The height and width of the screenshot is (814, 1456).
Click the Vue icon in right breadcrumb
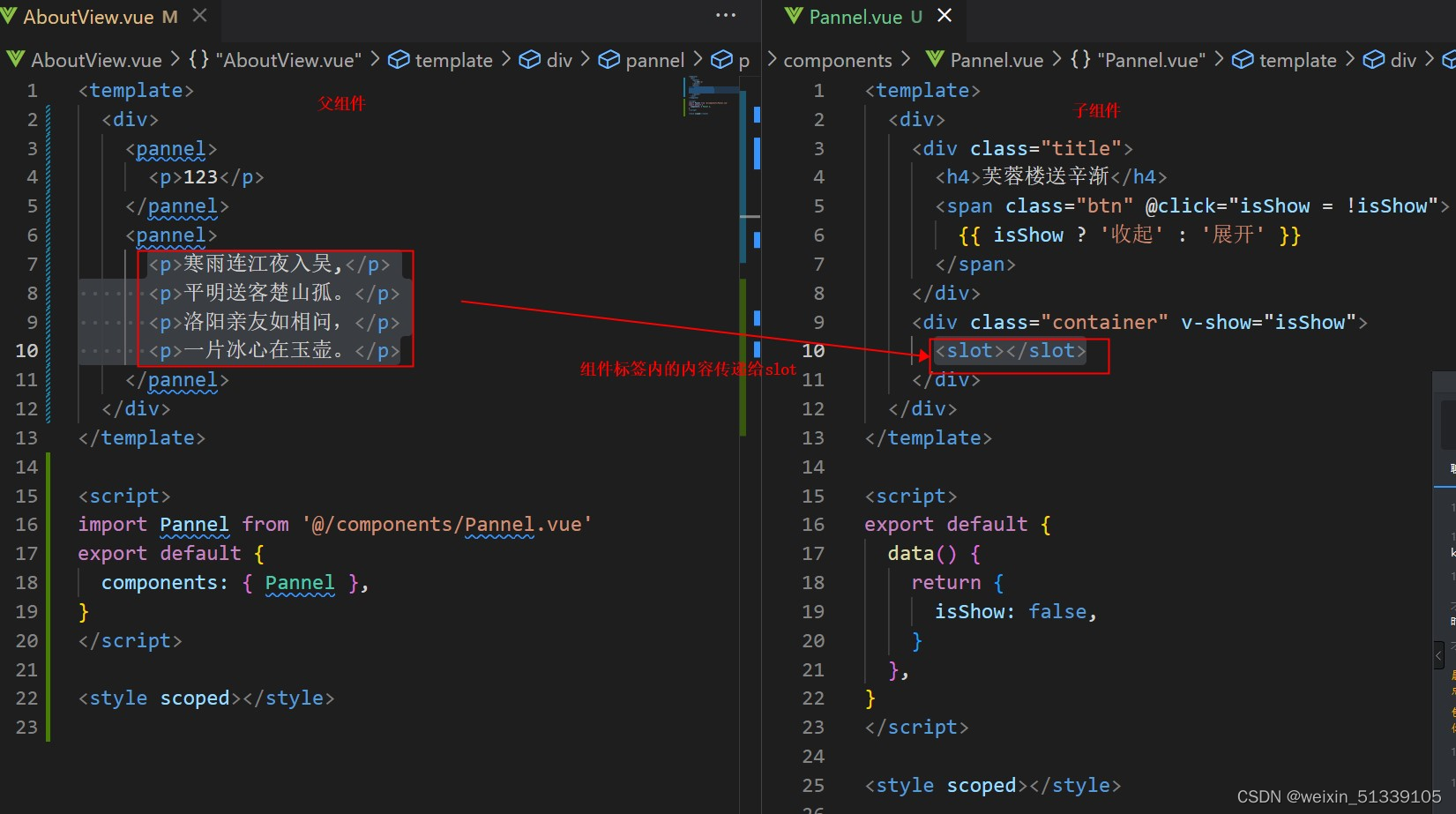[935, 59]
